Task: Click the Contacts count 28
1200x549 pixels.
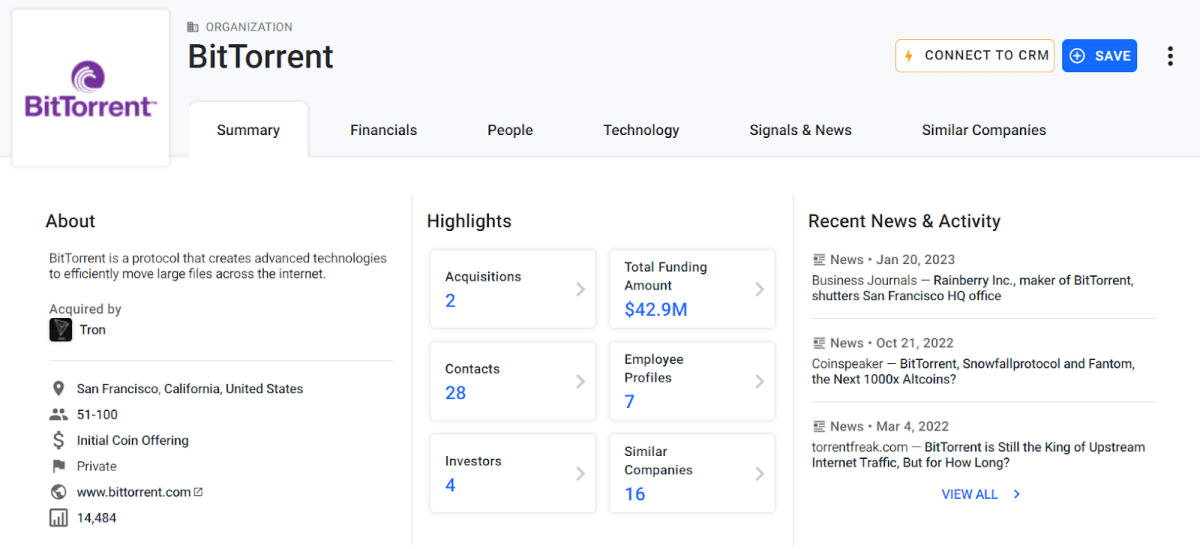Action: (x=456, y=393)
